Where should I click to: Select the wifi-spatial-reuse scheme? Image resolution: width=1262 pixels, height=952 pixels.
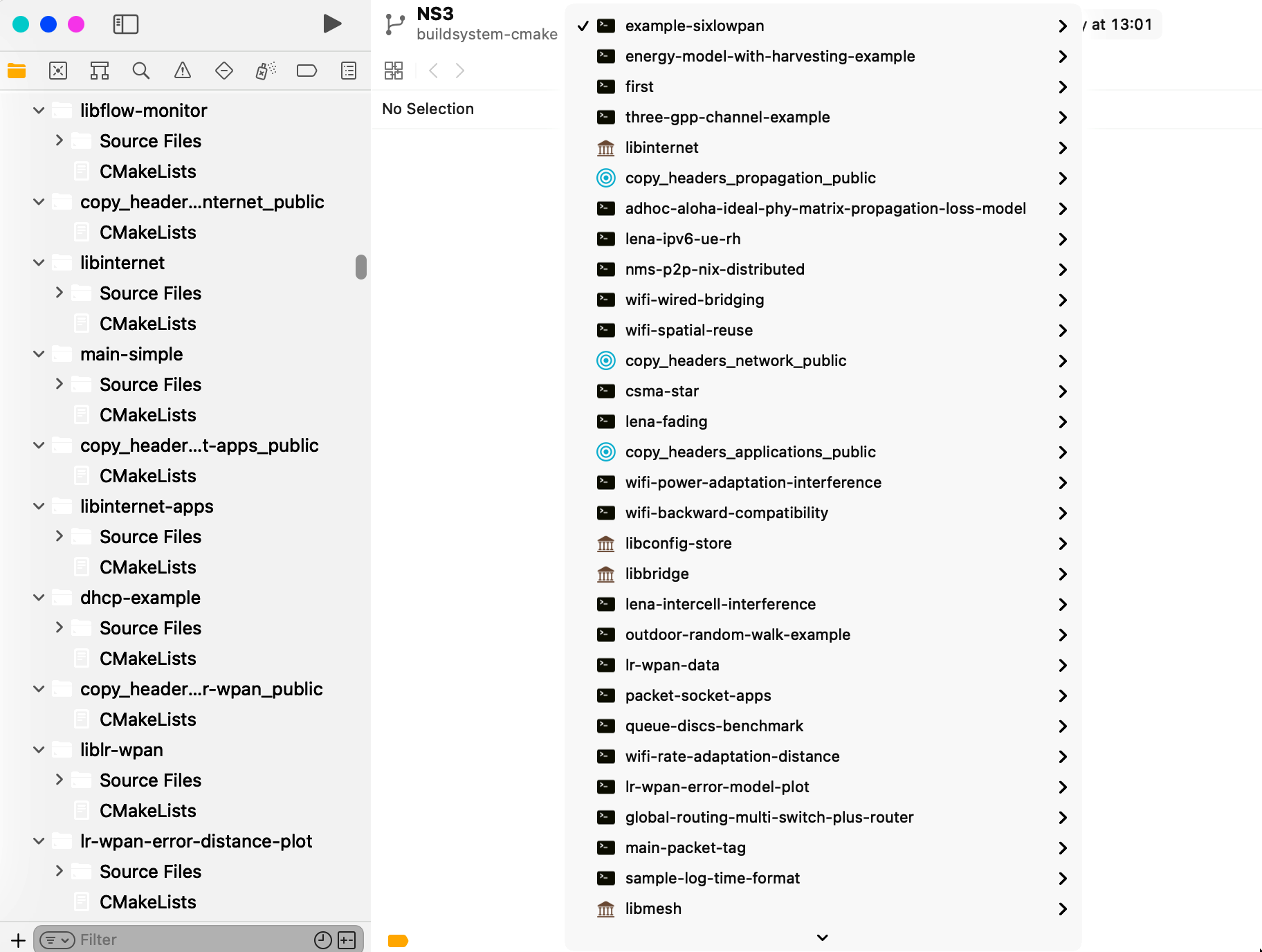click(689, 330)
